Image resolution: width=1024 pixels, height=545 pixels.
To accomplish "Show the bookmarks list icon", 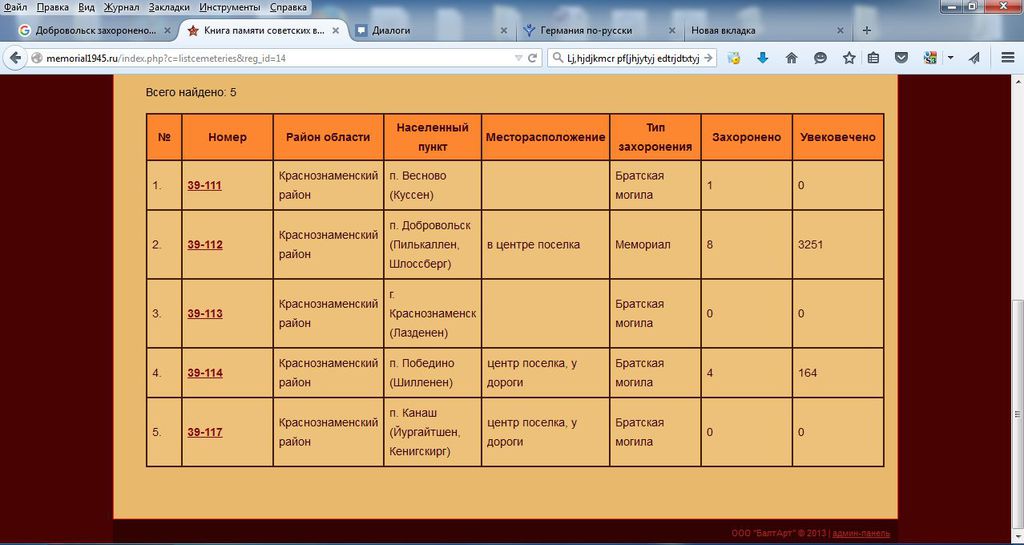I will point(873,58).
